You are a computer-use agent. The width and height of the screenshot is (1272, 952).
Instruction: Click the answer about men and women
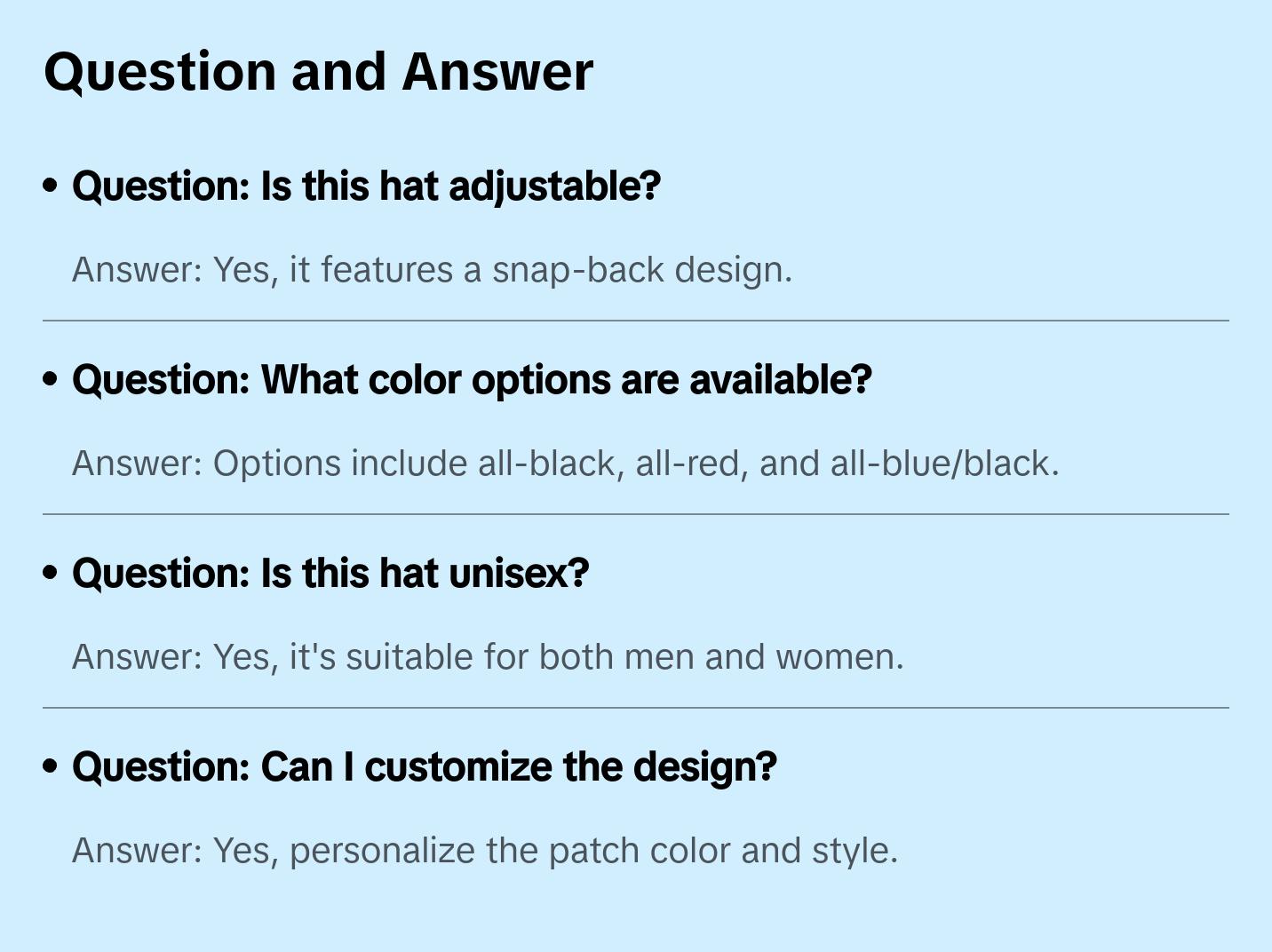488,657
